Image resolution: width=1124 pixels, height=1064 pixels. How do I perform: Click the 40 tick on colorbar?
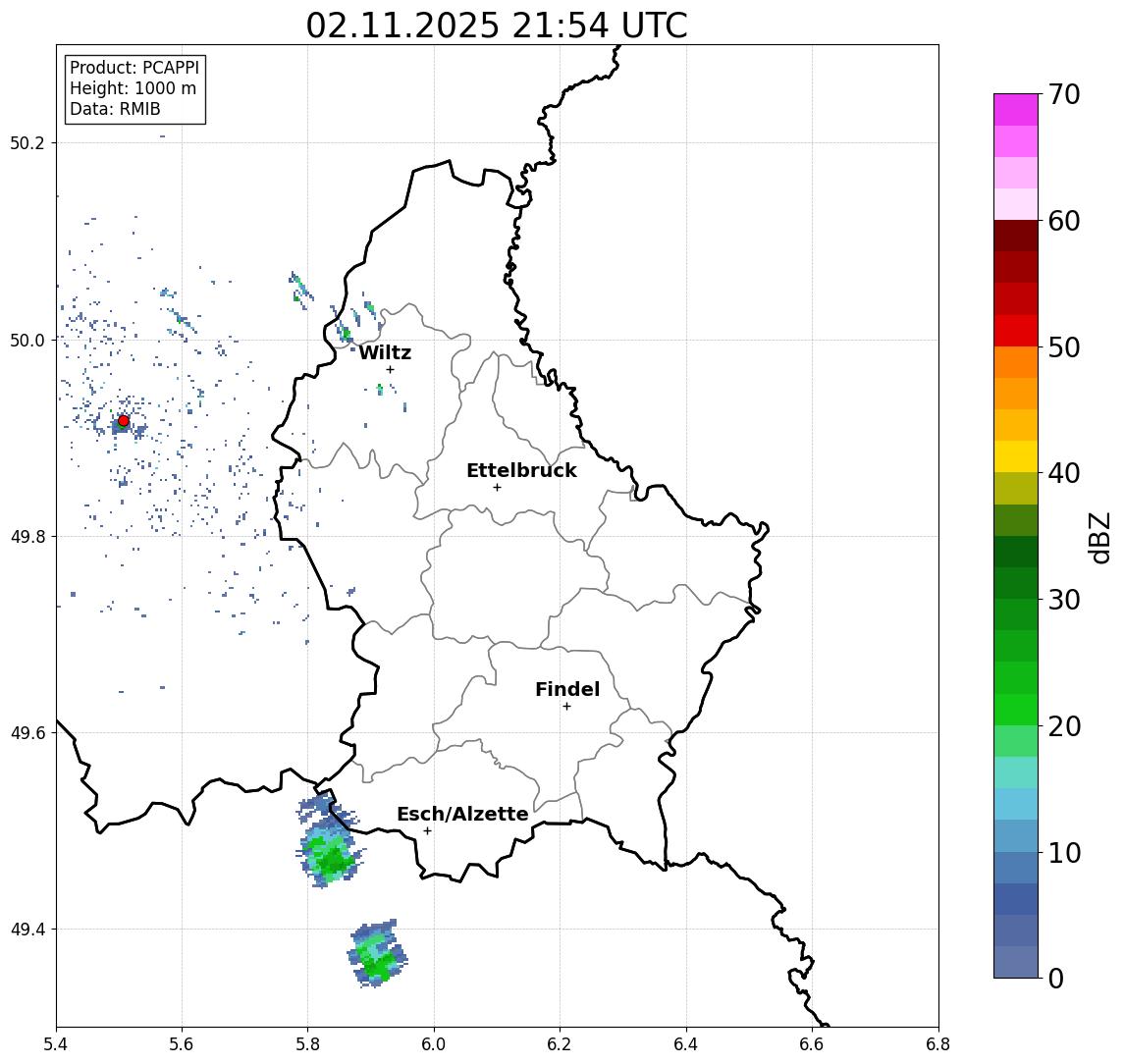point(1064,473)
